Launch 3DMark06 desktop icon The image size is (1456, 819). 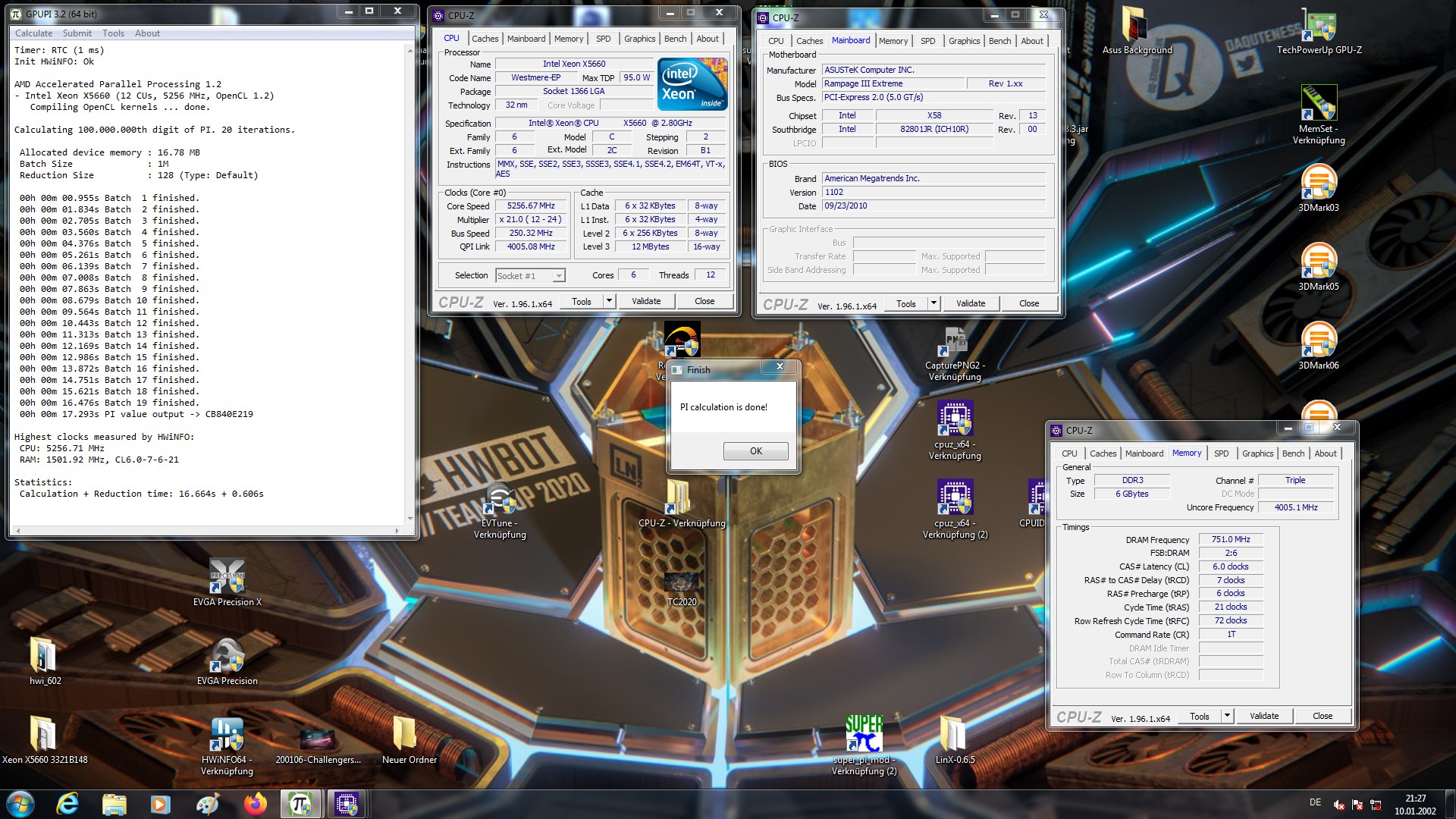(x=1319, y=346)
